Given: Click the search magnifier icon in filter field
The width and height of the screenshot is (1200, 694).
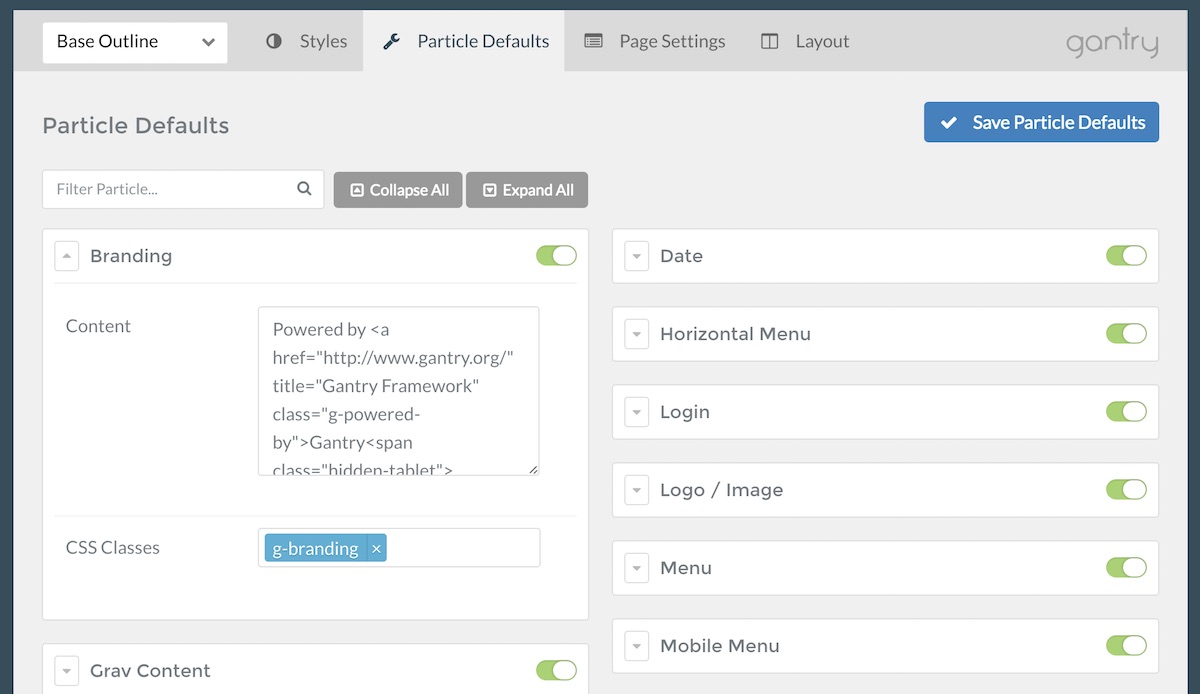Looking at the screenshot, I should 304,189.
